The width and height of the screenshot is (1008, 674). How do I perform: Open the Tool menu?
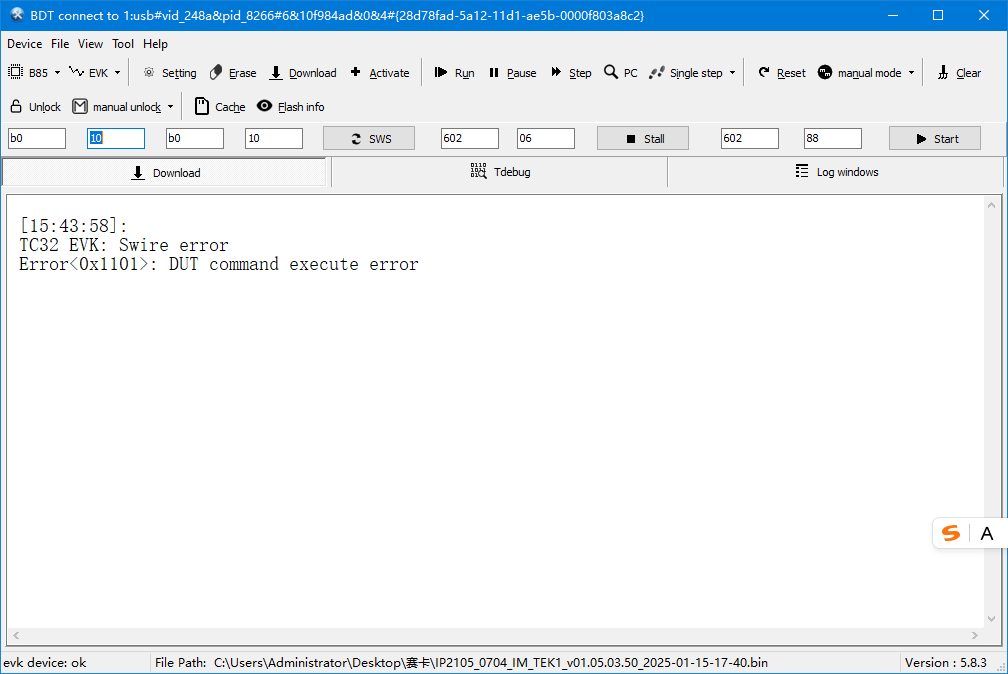[x=123, y=44]
